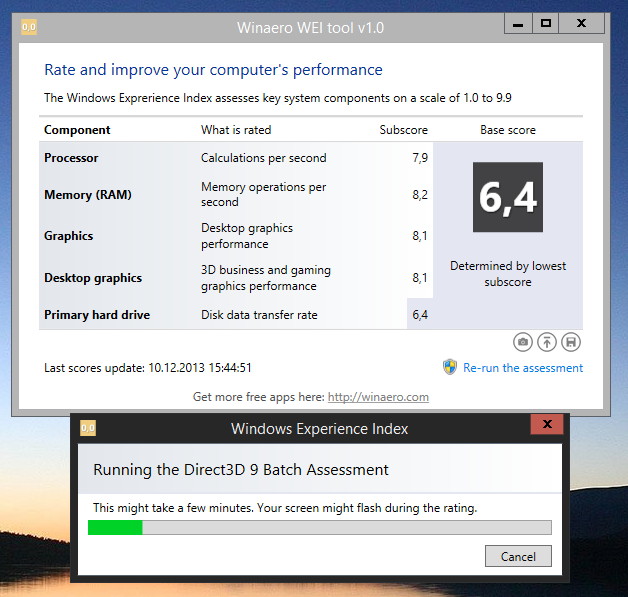Click the Subscore column header
Screen dimensions: 628x597
[404, 130]
